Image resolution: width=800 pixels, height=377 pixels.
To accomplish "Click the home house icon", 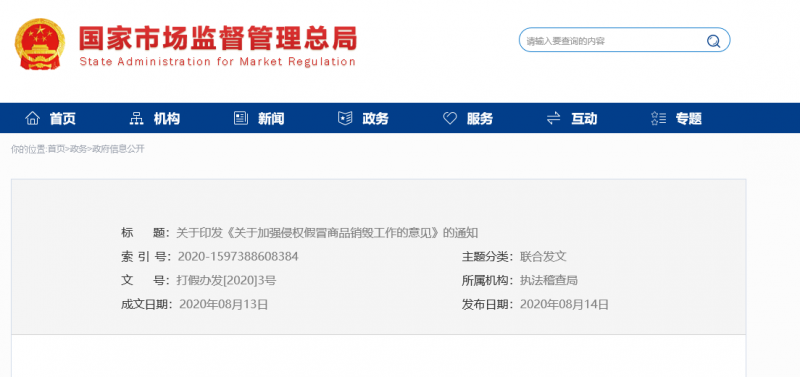I will [x=32, y=118].
